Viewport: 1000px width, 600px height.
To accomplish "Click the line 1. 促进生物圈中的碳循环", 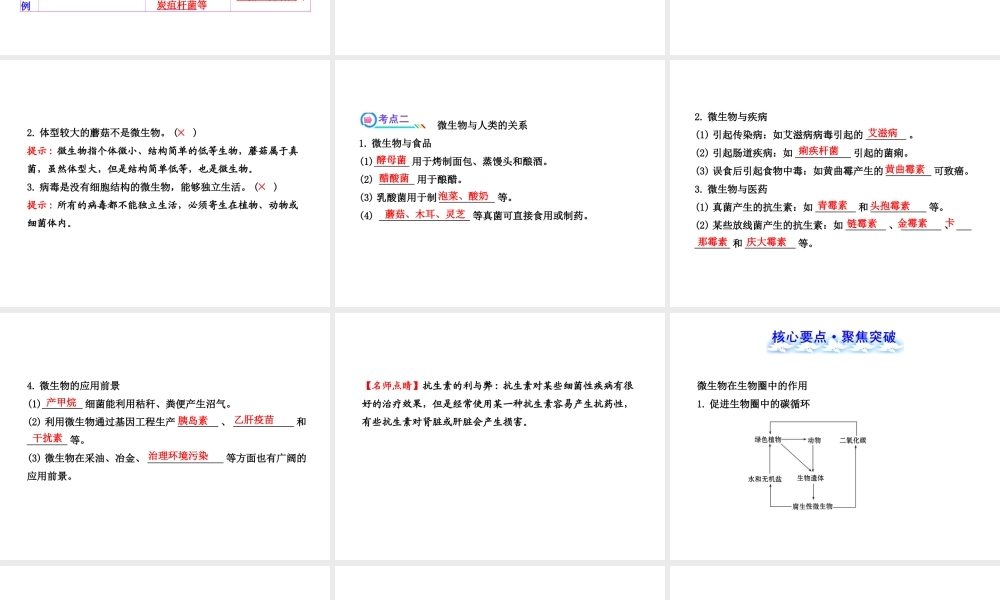I will pyautogui.click(x=753, y=404).
